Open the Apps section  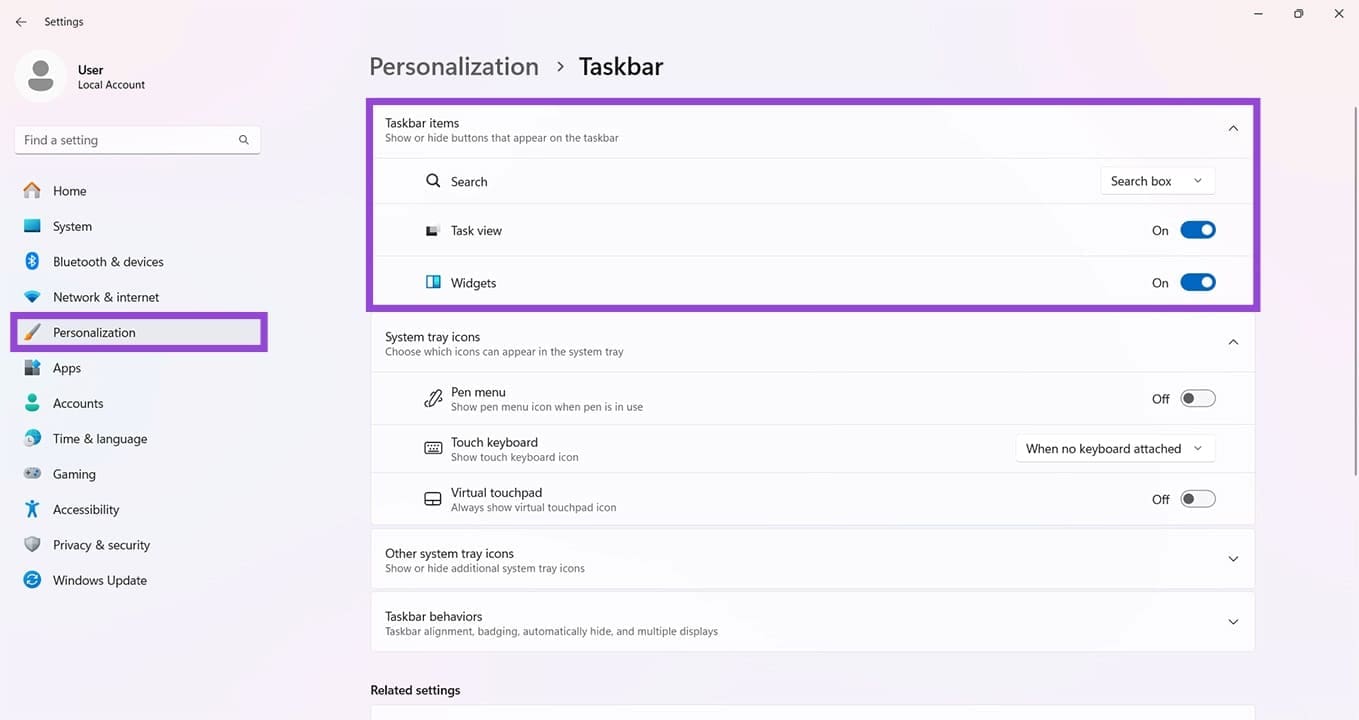pyautogui.click(x=33, y=367)
